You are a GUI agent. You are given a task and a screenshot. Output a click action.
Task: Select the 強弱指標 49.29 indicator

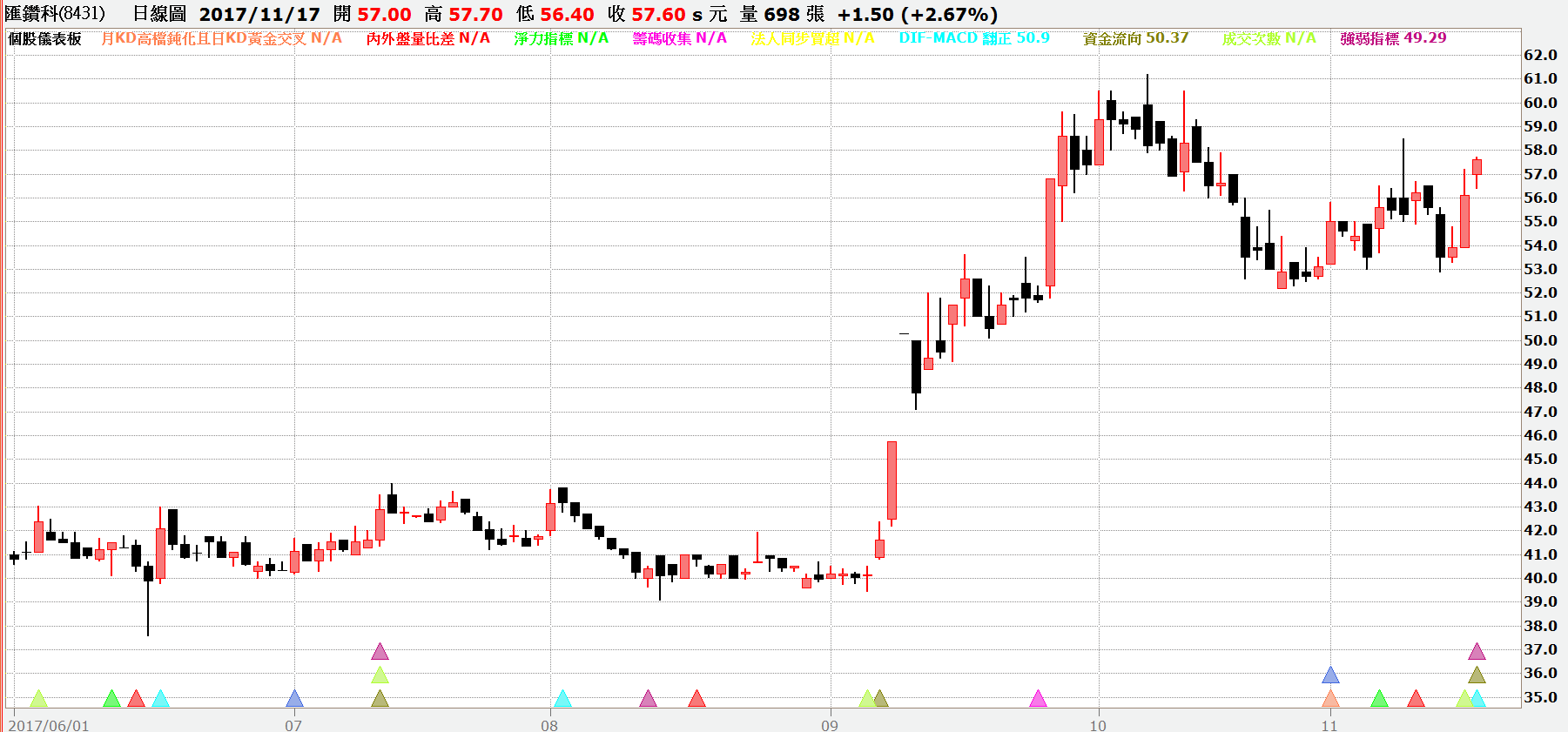[1393, 38]
